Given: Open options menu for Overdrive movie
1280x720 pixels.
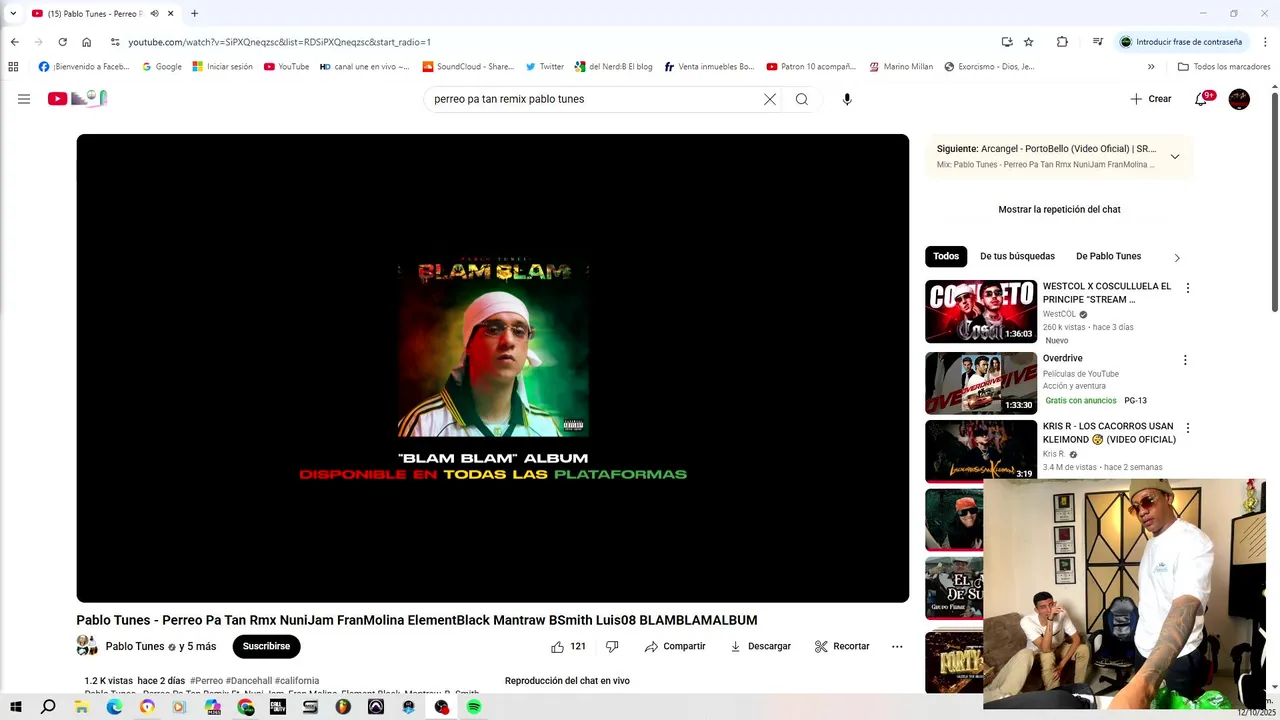Looking at the screenshot, I should click(1185, 360).
